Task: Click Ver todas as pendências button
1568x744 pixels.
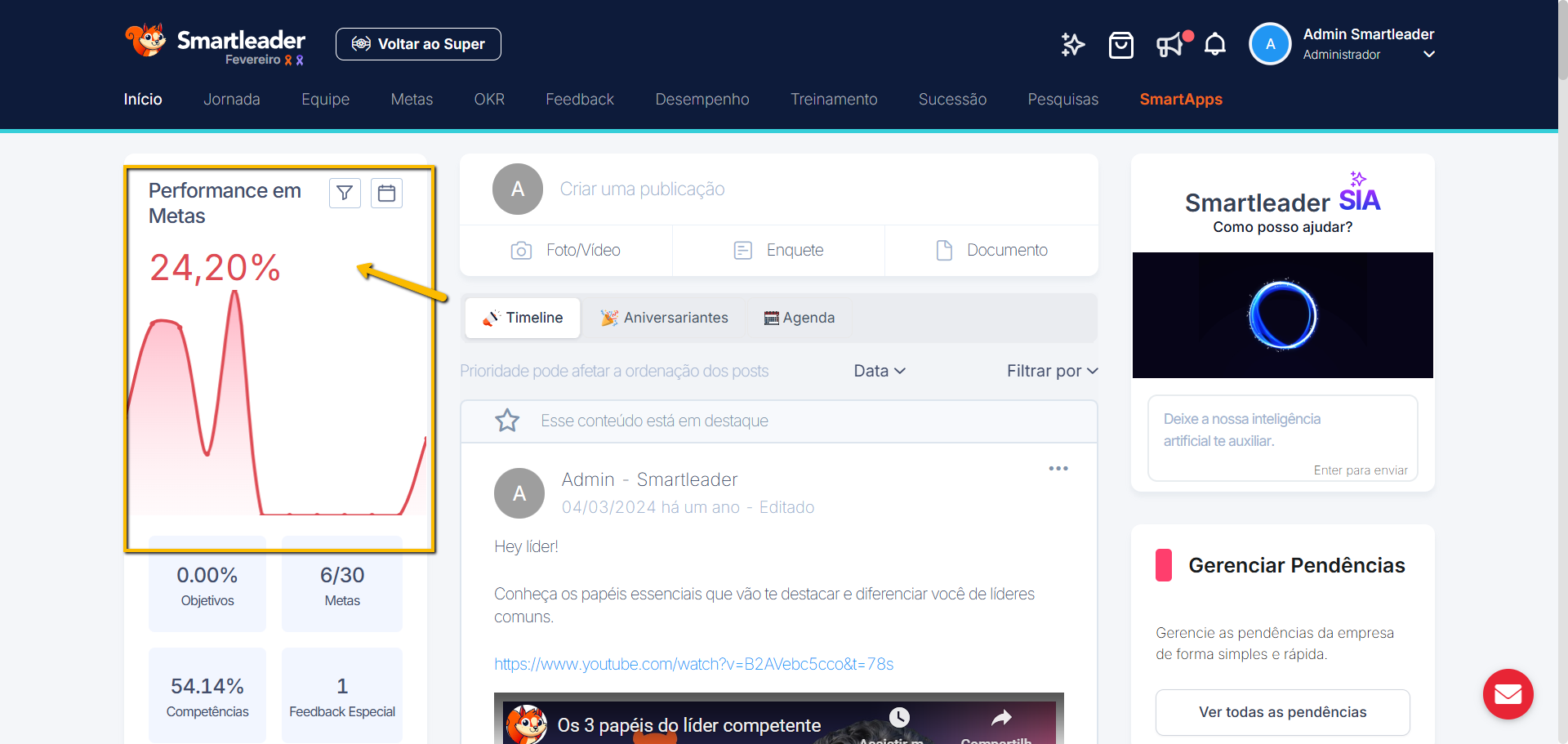Action: point(1282,712)
